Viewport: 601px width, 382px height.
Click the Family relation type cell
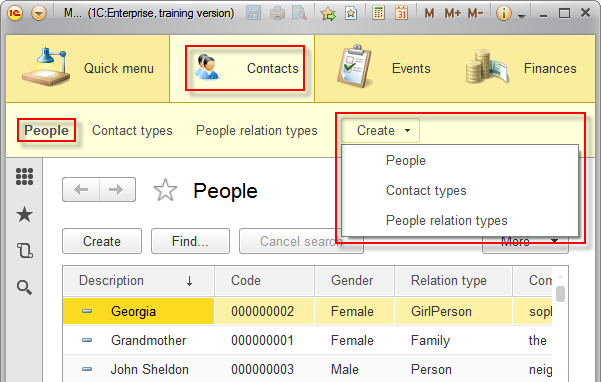453,340
